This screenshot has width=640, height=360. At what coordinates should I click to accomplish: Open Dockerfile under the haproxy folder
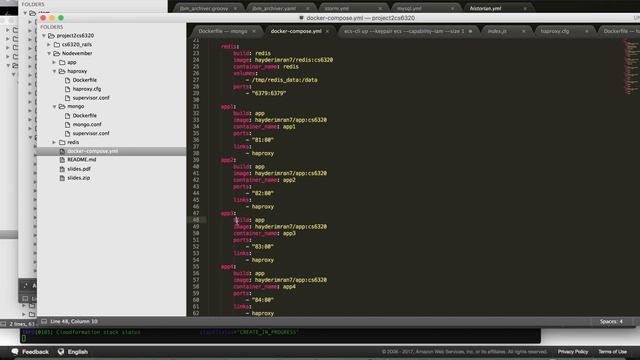(x=84, y=80)
